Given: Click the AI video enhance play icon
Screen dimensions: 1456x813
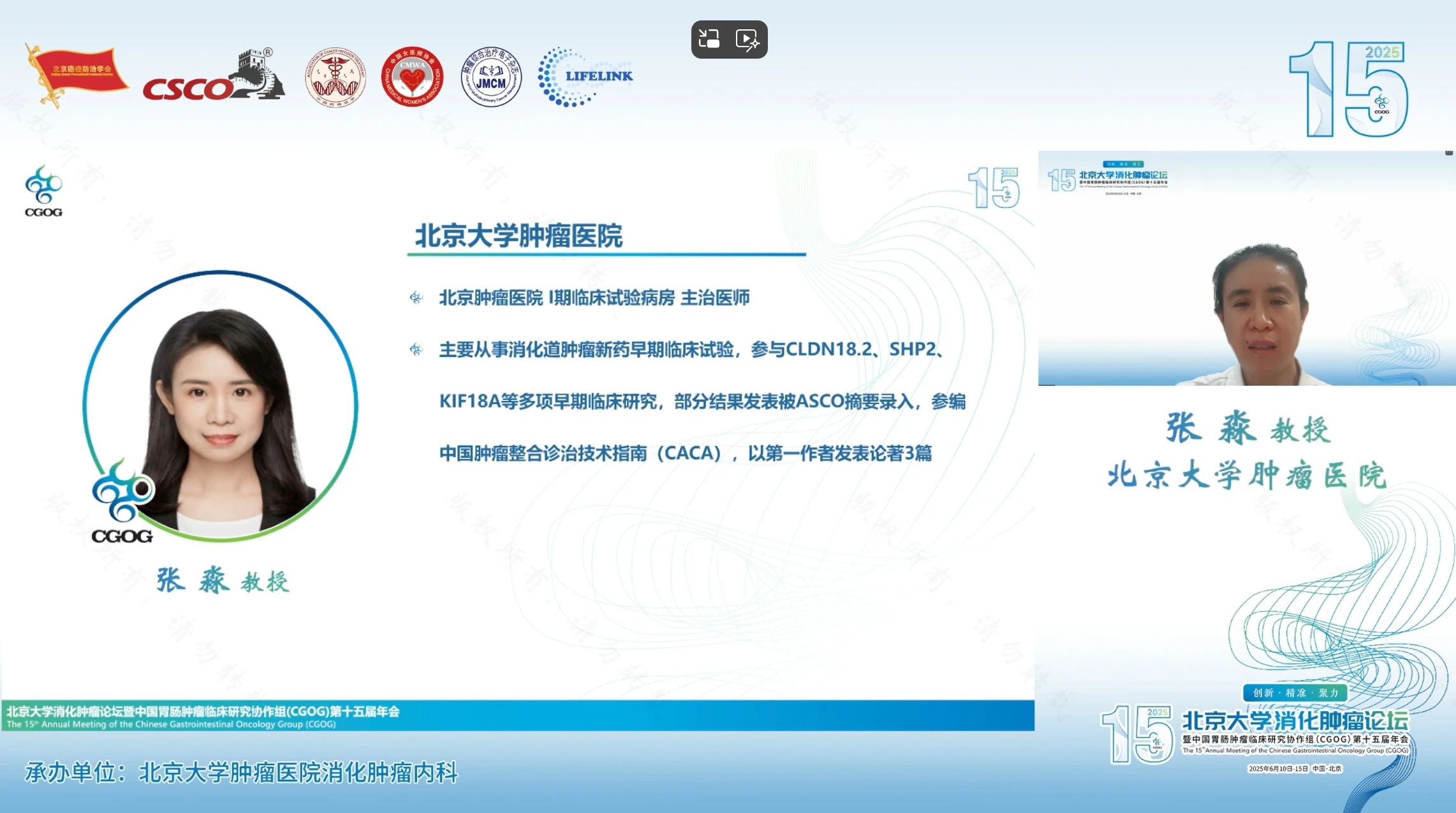Looking at the screenshot, I should (747, 40).
